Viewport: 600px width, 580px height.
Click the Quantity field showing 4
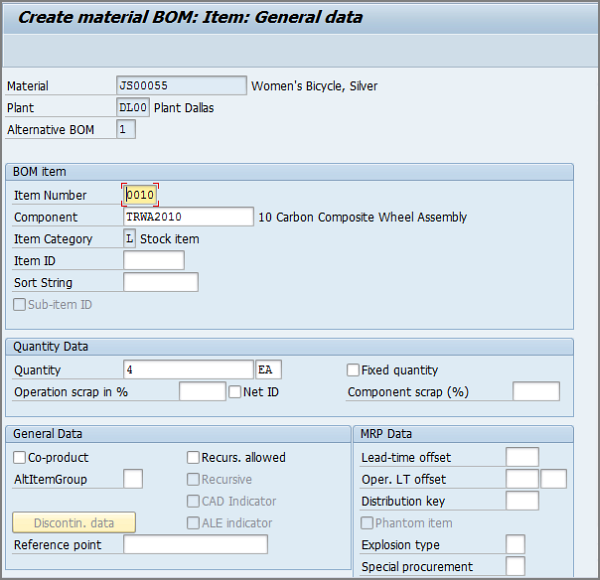point(188,370)
